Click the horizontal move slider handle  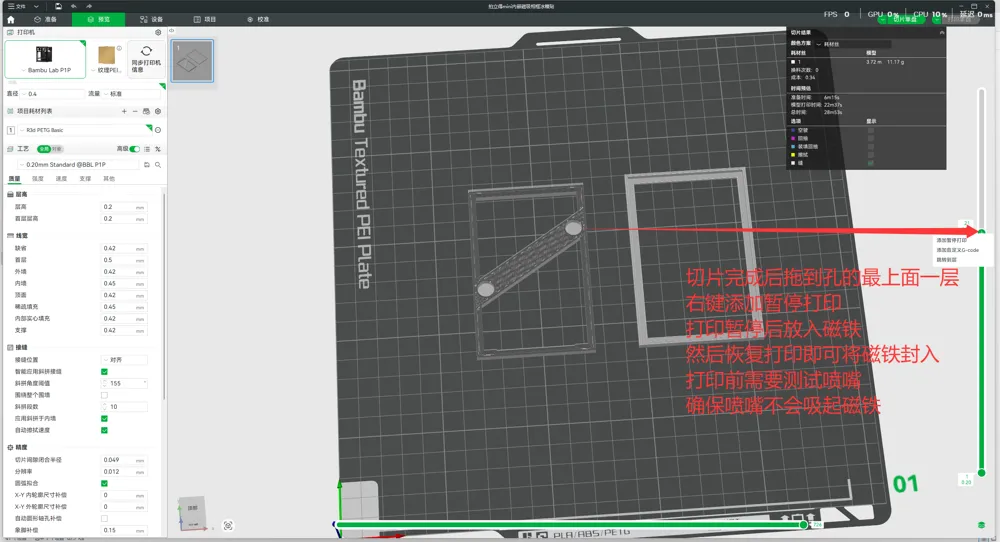pyautogui.click(x=804, y=524)
